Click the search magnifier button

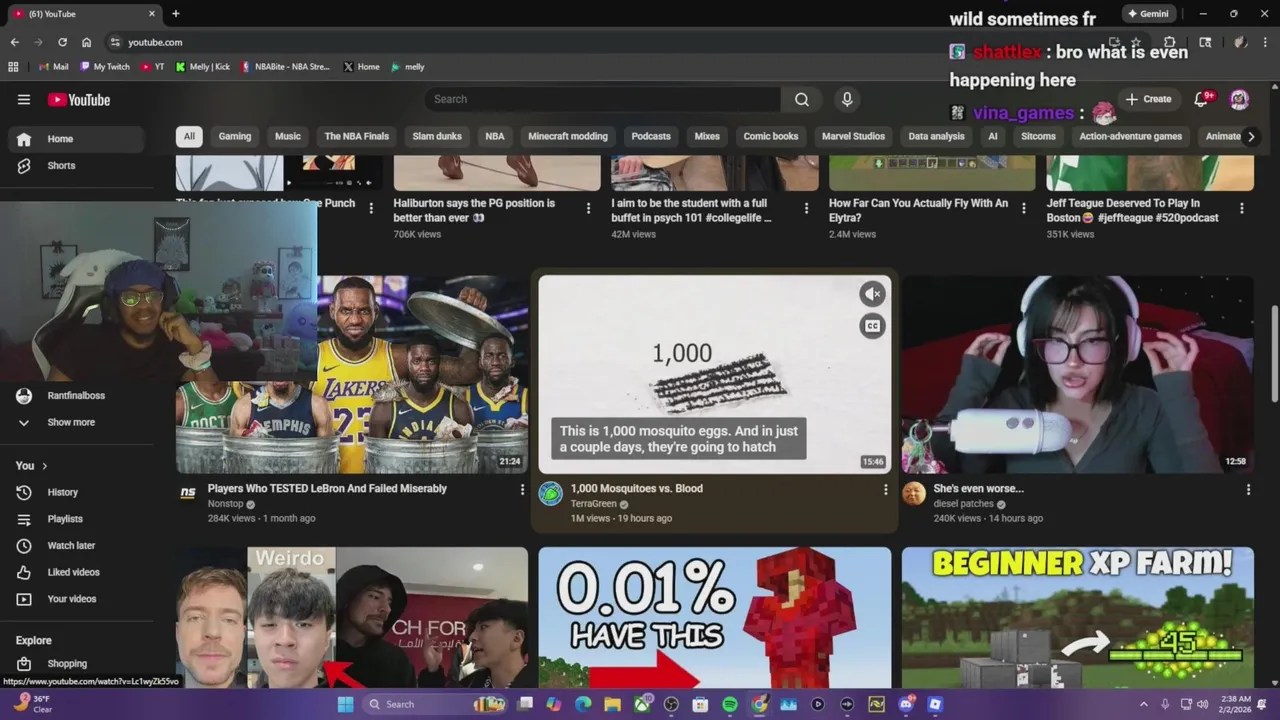click(x=802, y=99)
